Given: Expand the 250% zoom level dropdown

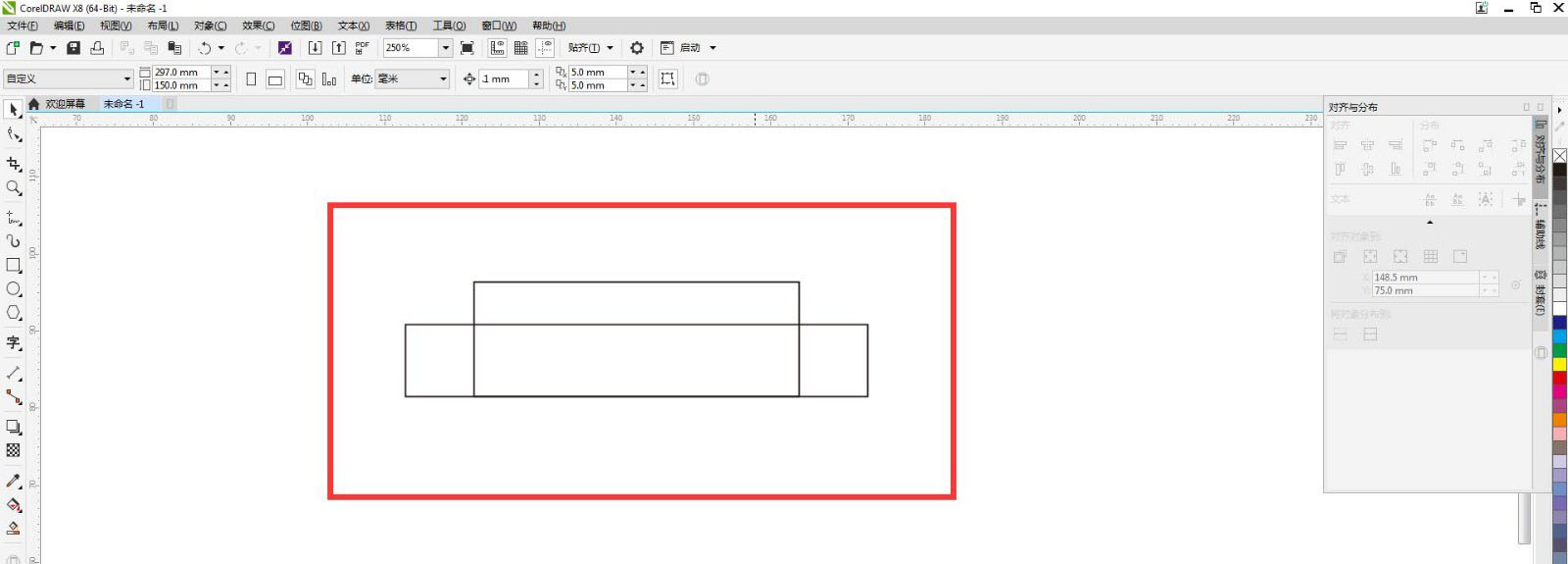Looking at the screenshot, I should pyautogui.click(x=445, y=48).
